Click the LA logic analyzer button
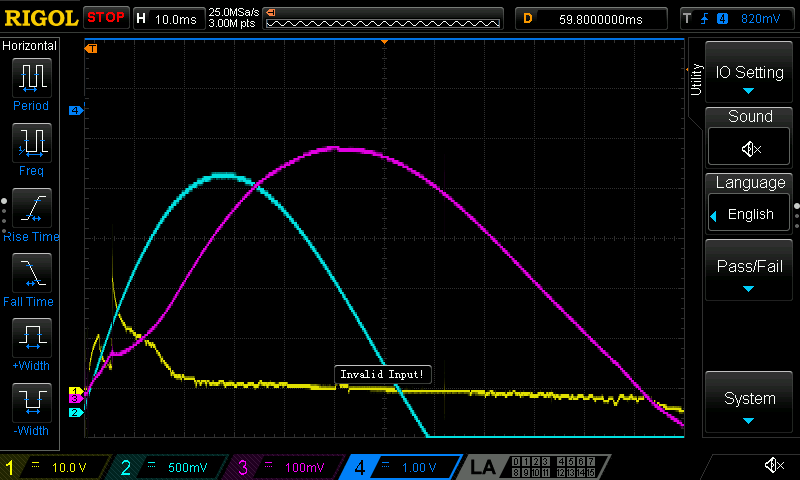 pyautogui.click(x=483, y=467)
